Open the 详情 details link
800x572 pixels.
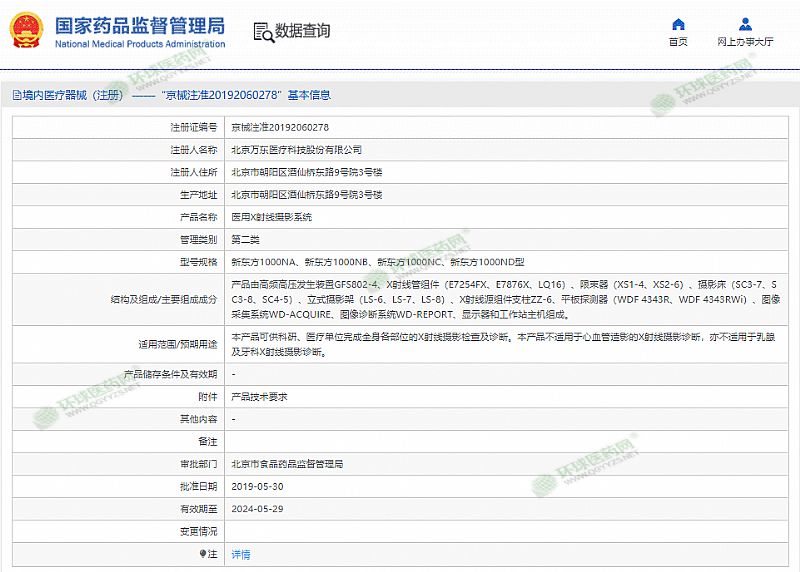241,553
